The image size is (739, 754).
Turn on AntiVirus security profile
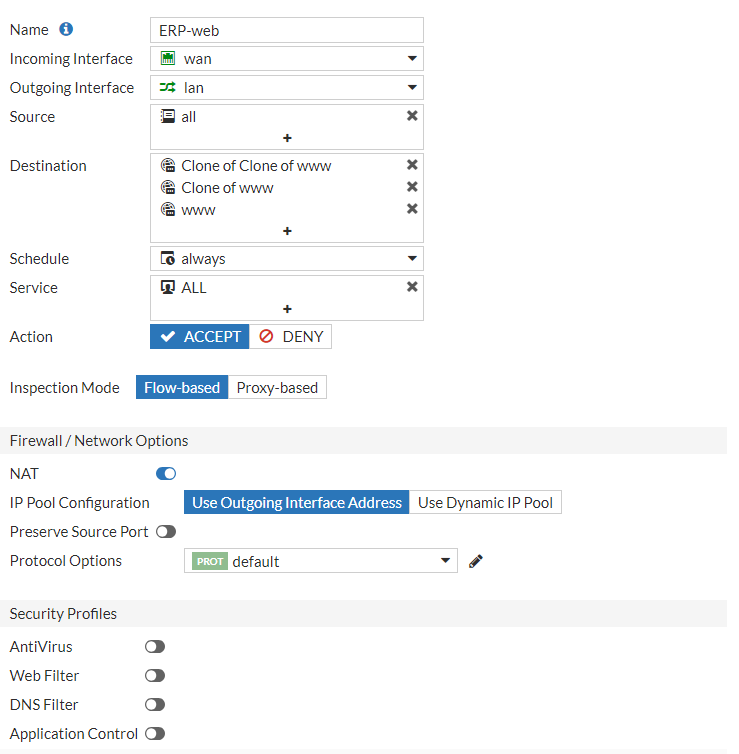(155, 647)
